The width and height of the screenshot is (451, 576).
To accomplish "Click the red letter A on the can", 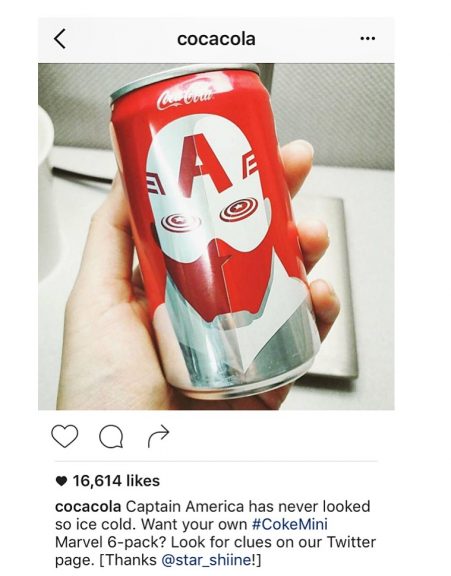I will [x=204, y=163].
